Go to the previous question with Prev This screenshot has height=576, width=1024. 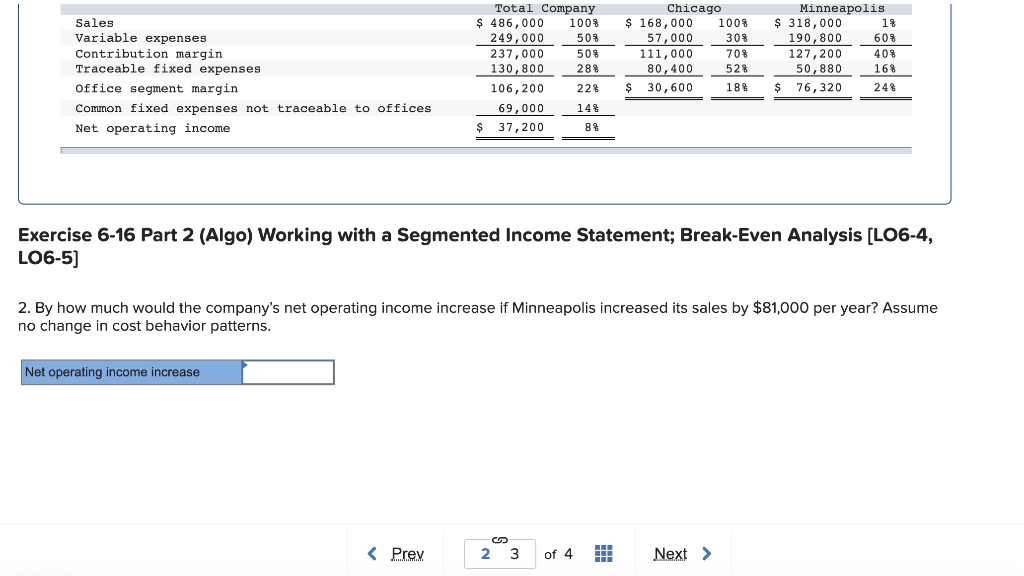point(408,554)
